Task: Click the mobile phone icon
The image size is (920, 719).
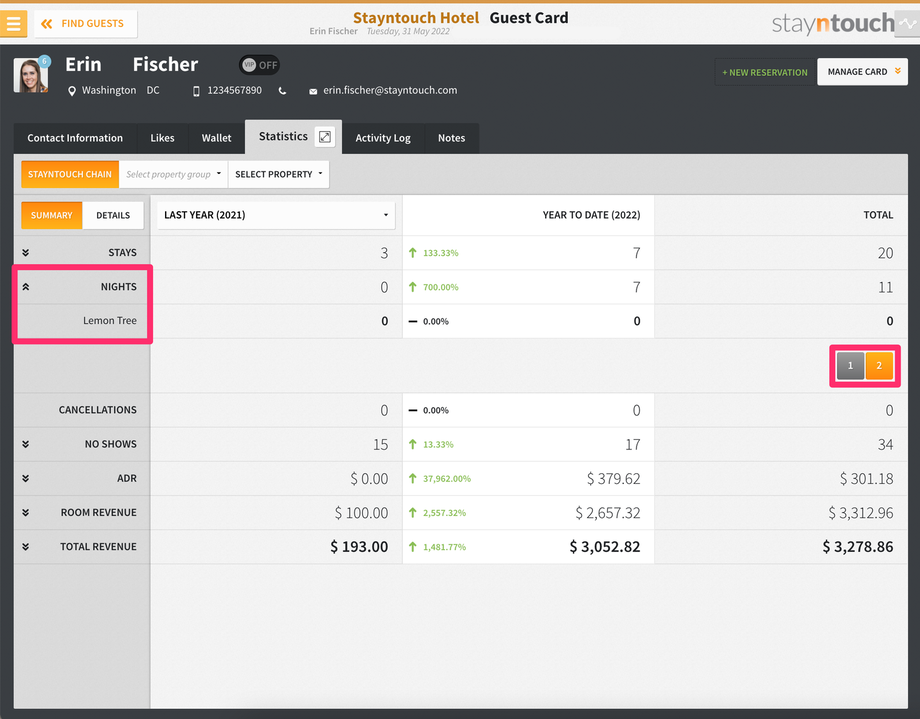Action: (196, 91)
